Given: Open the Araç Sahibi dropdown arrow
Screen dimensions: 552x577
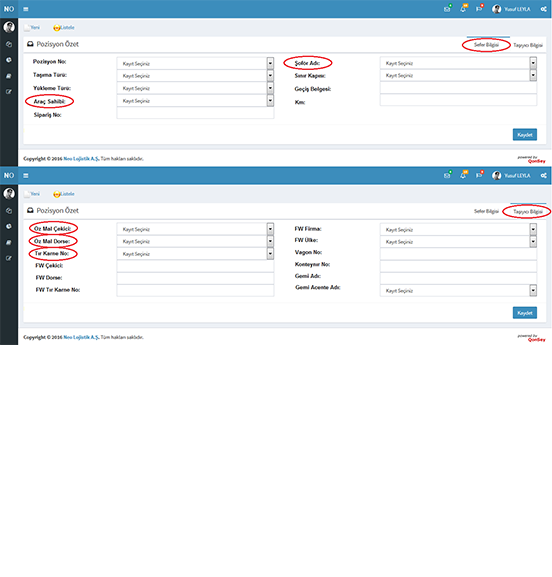Looking at the screenshot, I should click(x=270, y=100).
